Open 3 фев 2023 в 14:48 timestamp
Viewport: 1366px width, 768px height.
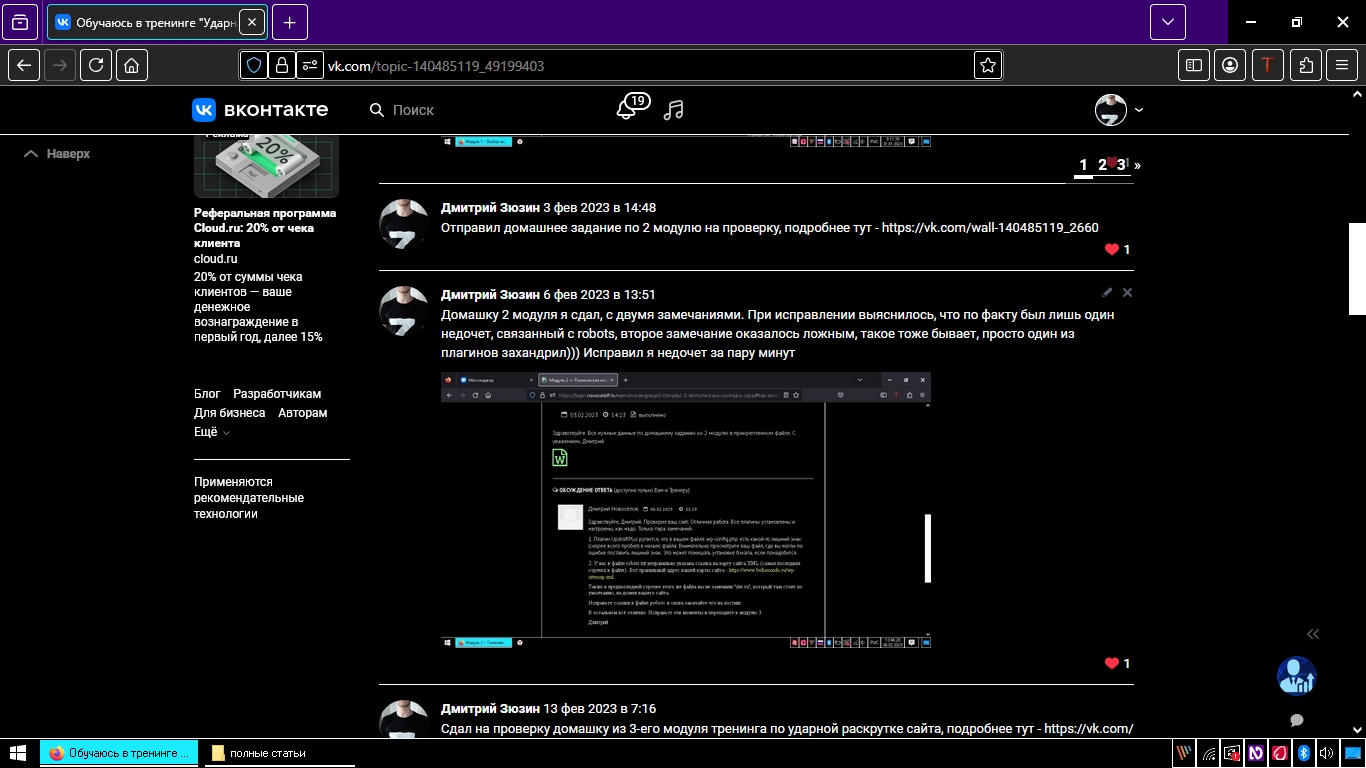click(x=600, y=208)
